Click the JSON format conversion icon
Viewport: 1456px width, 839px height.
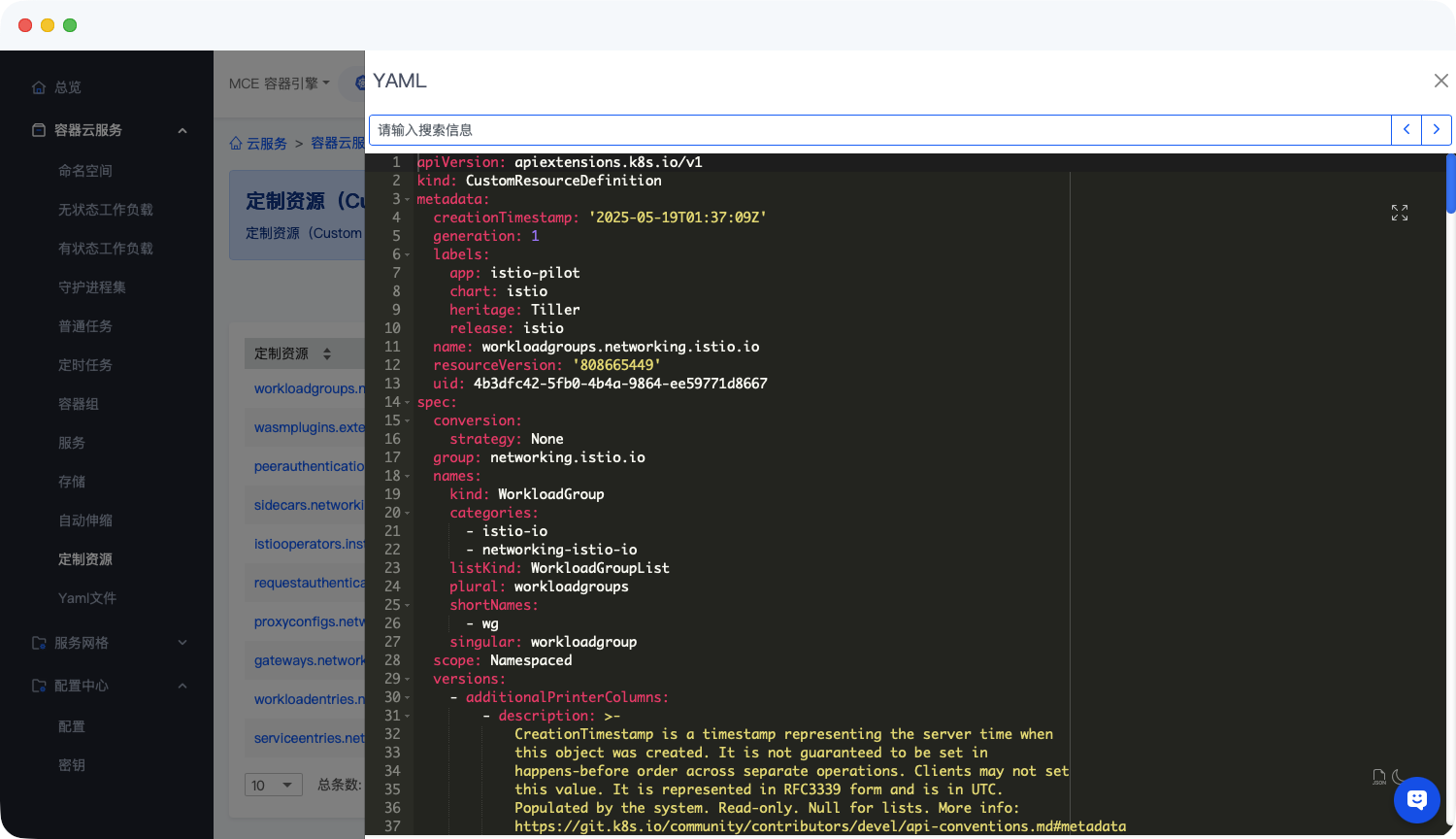[1378, 777]
